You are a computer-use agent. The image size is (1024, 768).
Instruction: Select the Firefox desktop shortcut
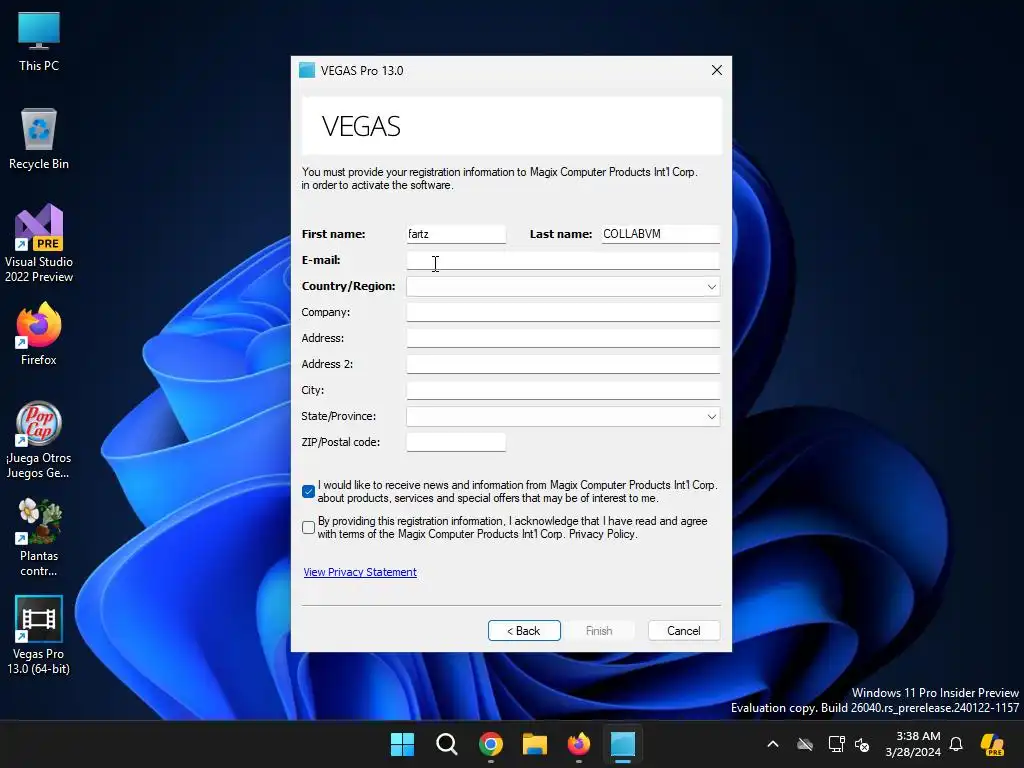[x=39, y=334]
